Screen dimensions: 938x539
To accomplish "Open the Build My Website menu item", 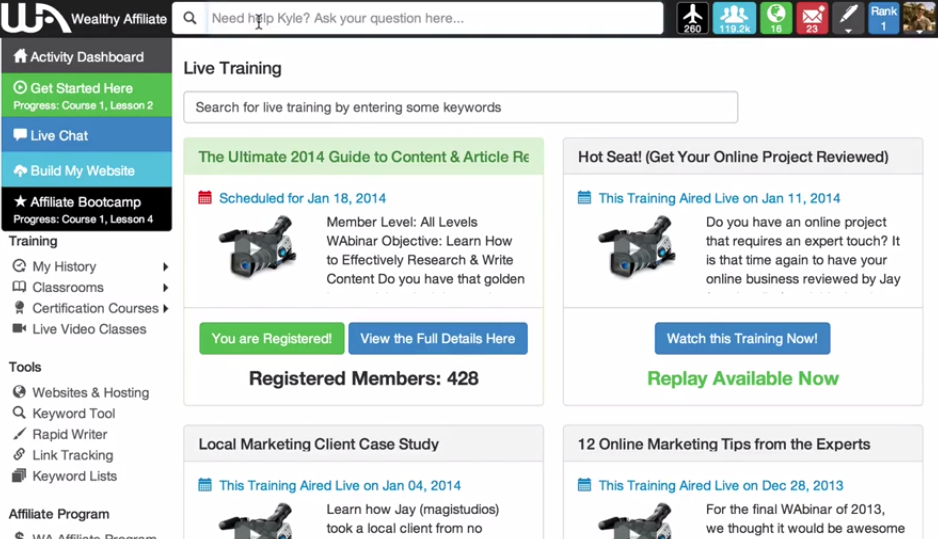I will [x=87, y=170].
